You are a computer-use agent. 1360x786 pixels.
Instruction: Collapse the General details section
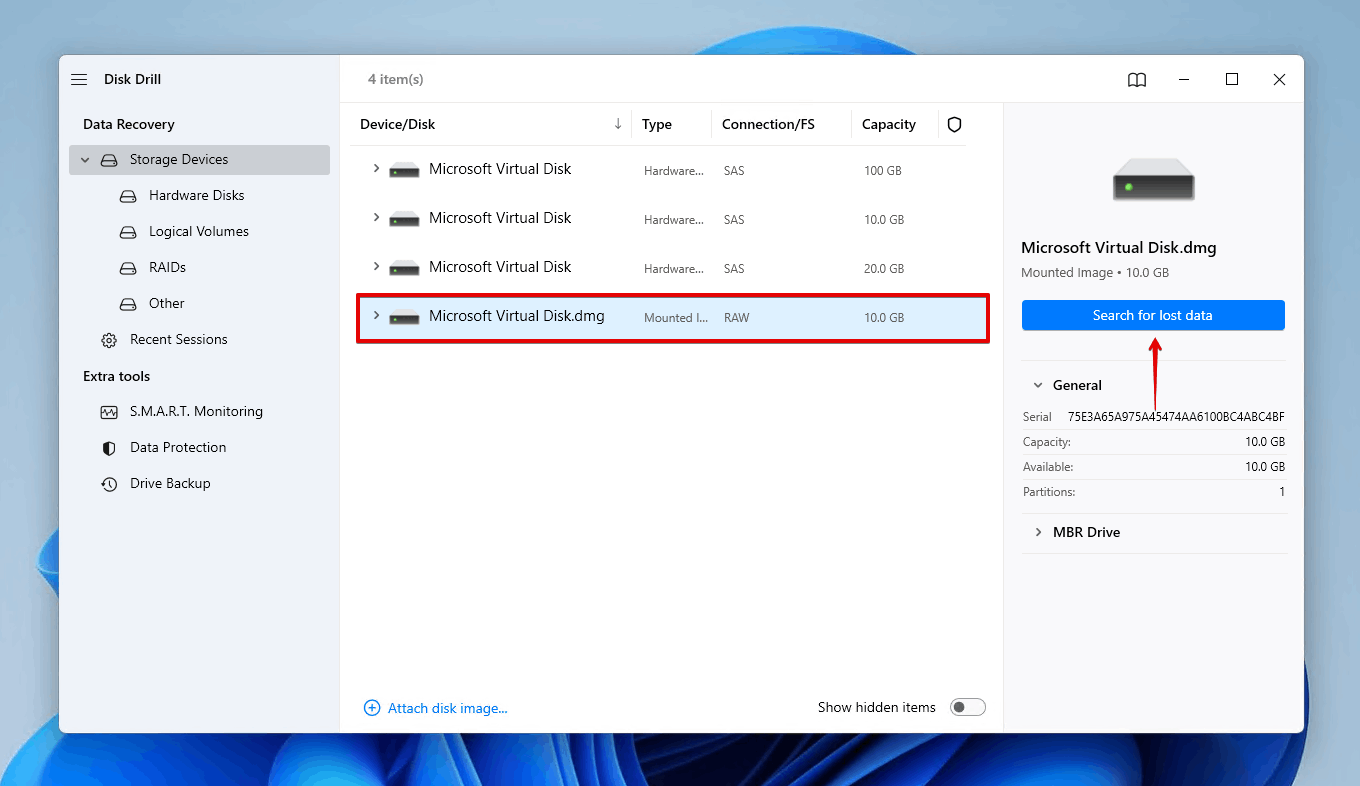click(1037, 384)
